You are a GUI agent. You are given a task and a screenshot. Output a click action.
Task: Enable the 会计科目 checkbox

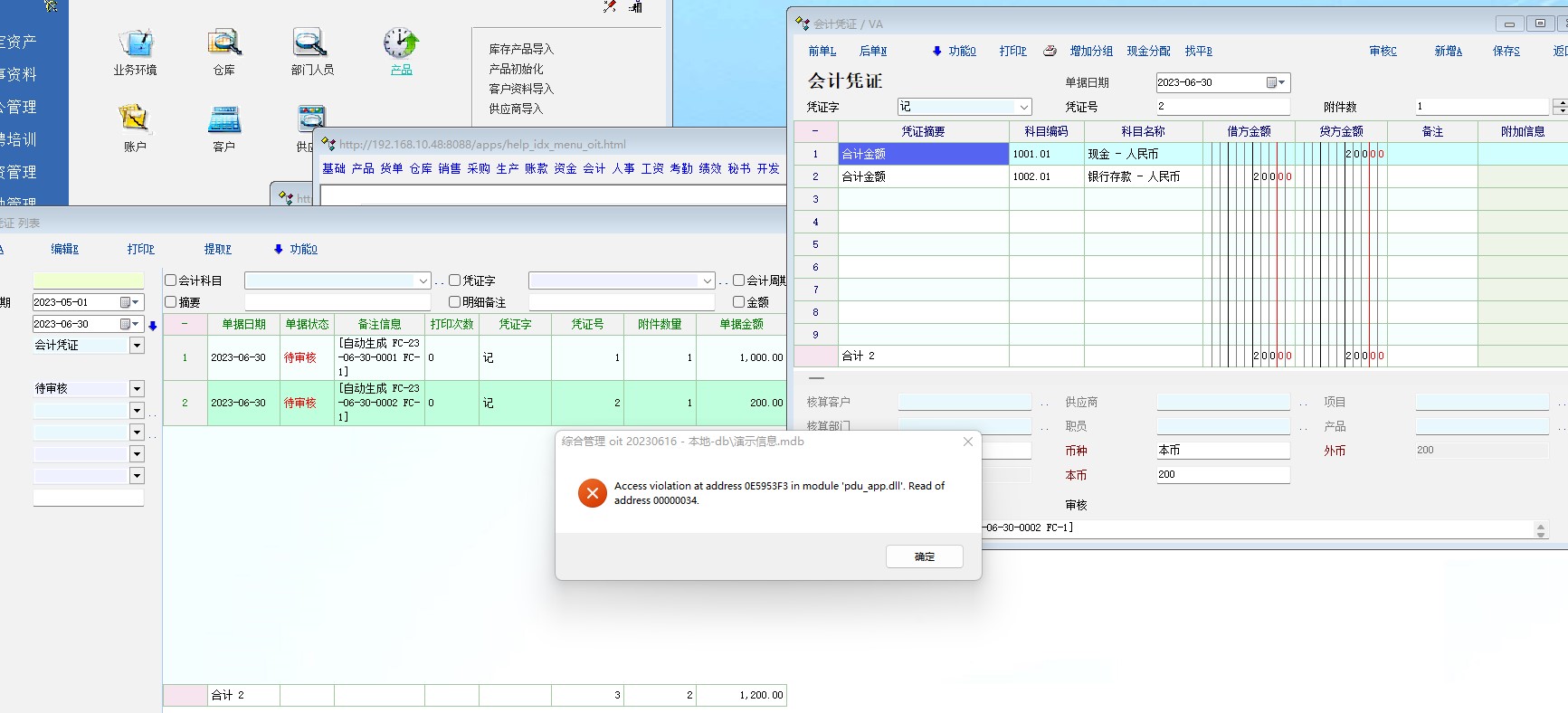171,280
